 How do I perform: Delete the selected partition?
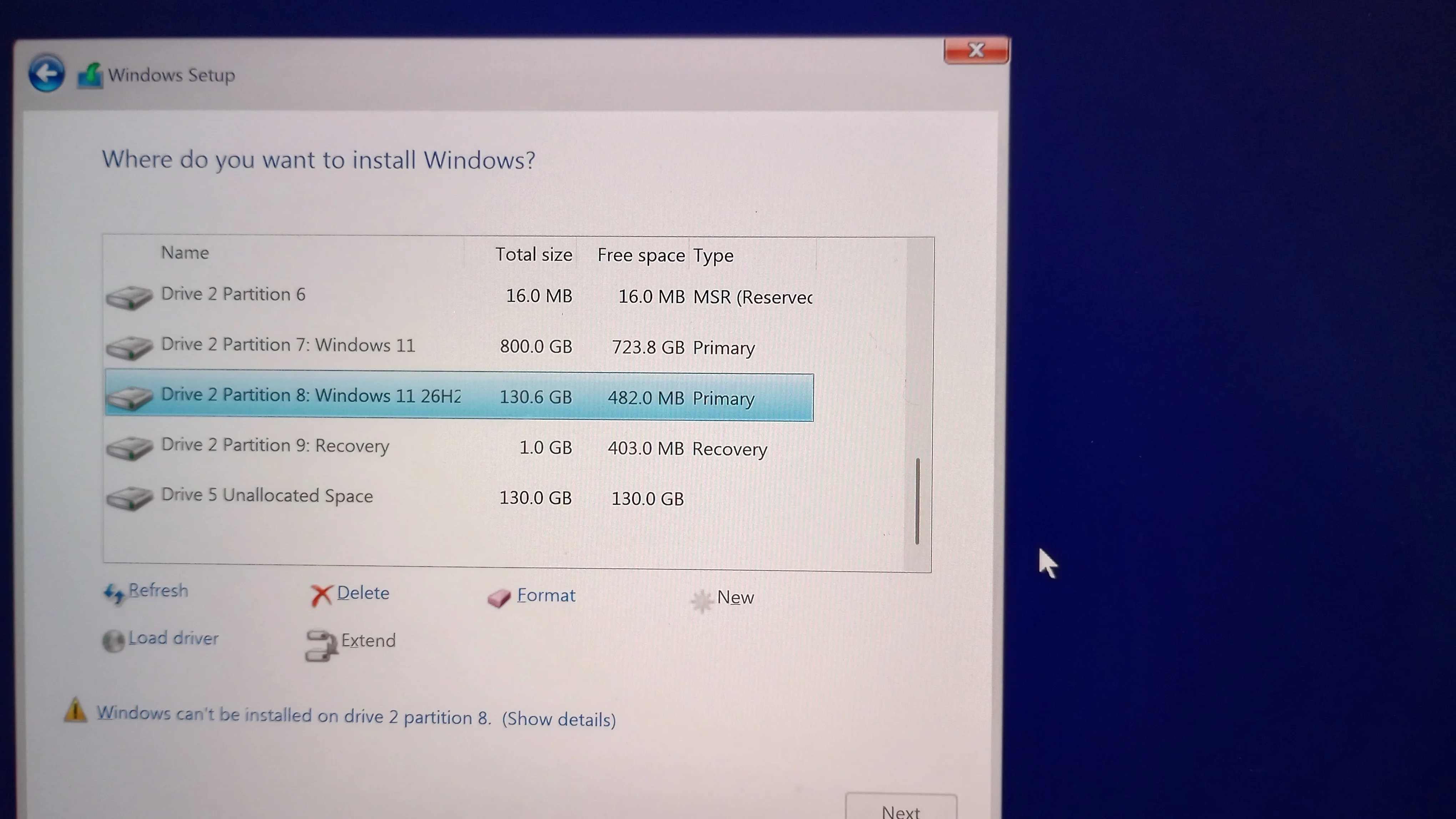pyautogui.click(x=363, y=593)
